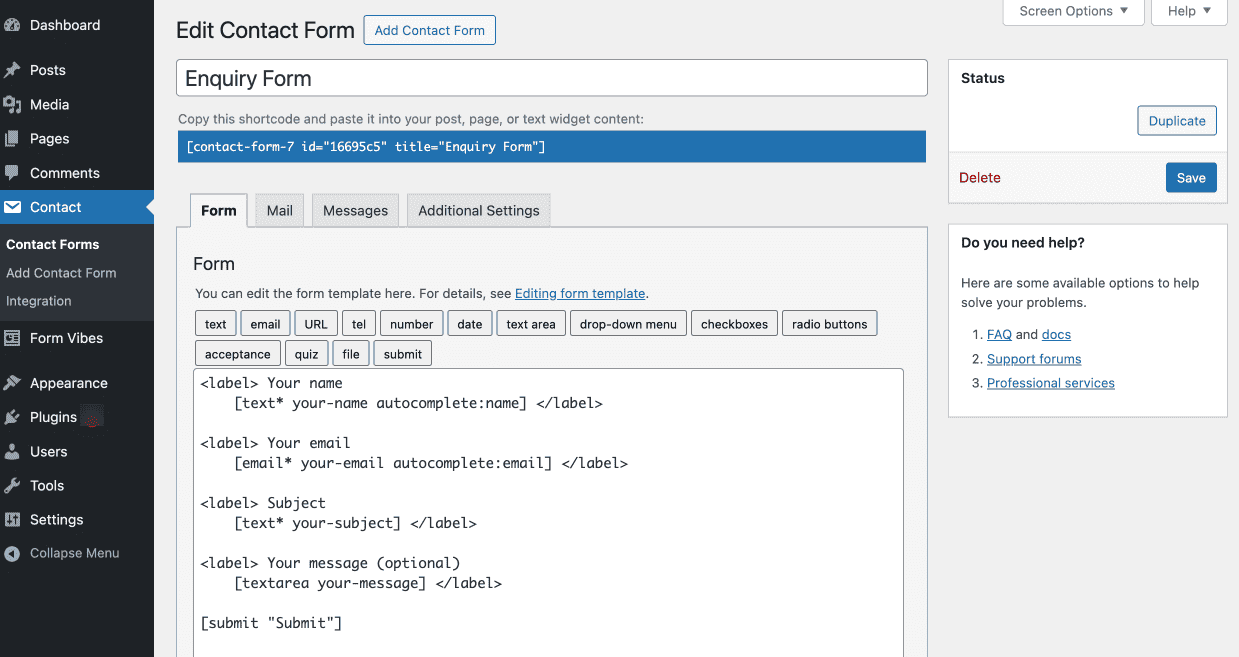The height and width of the screenshot is (657, 1239).
Task: Insert a URL tag
Action: click(316, 324)
